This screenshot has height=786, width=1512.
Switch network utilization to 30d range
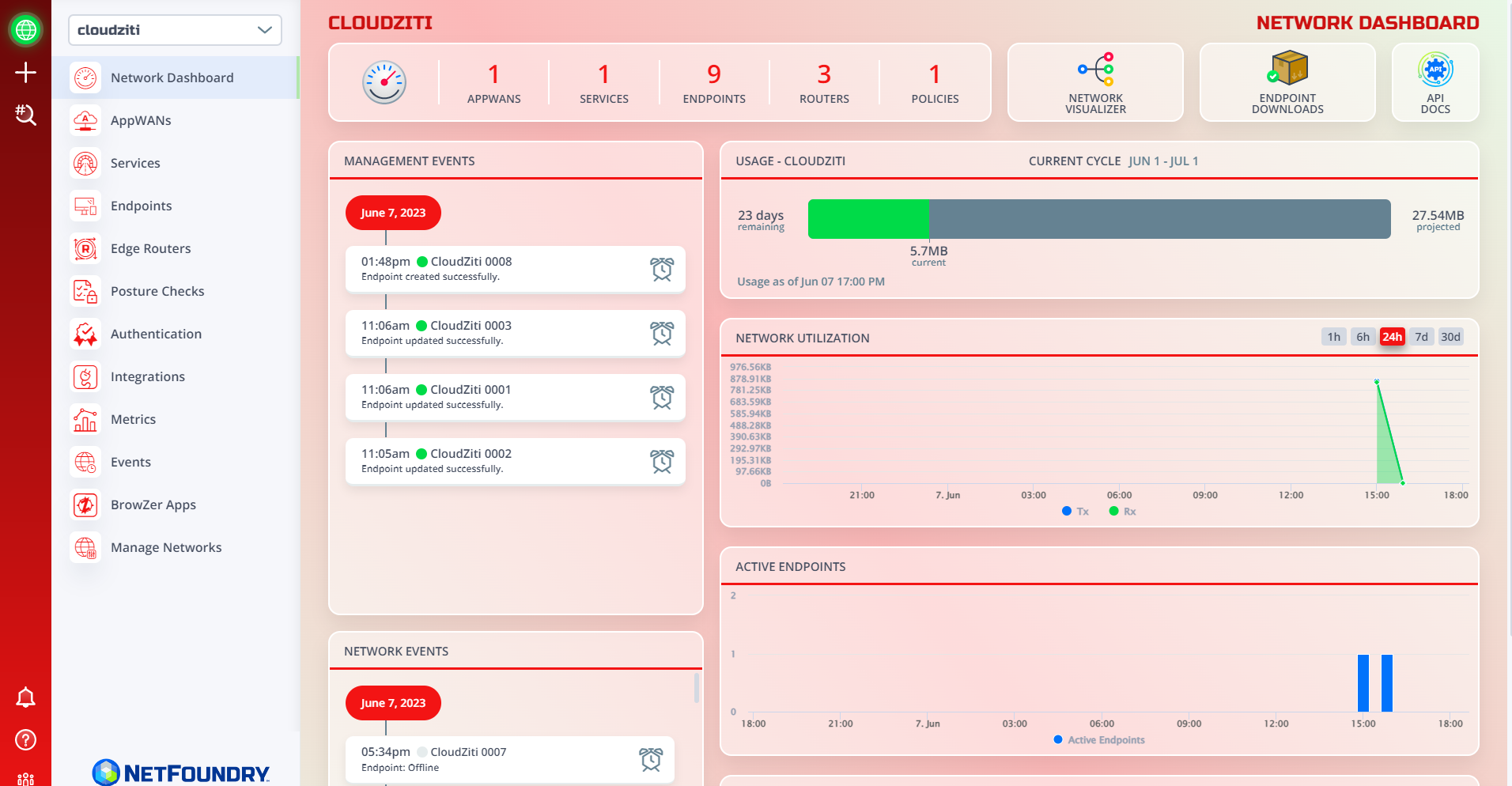1451,337
